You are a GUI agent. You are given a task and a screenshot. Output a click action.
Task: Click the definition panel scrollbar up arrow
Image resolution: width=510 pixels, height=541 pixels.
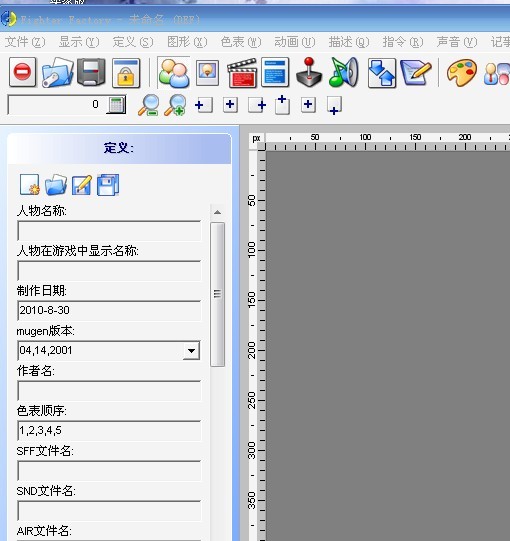217,212
